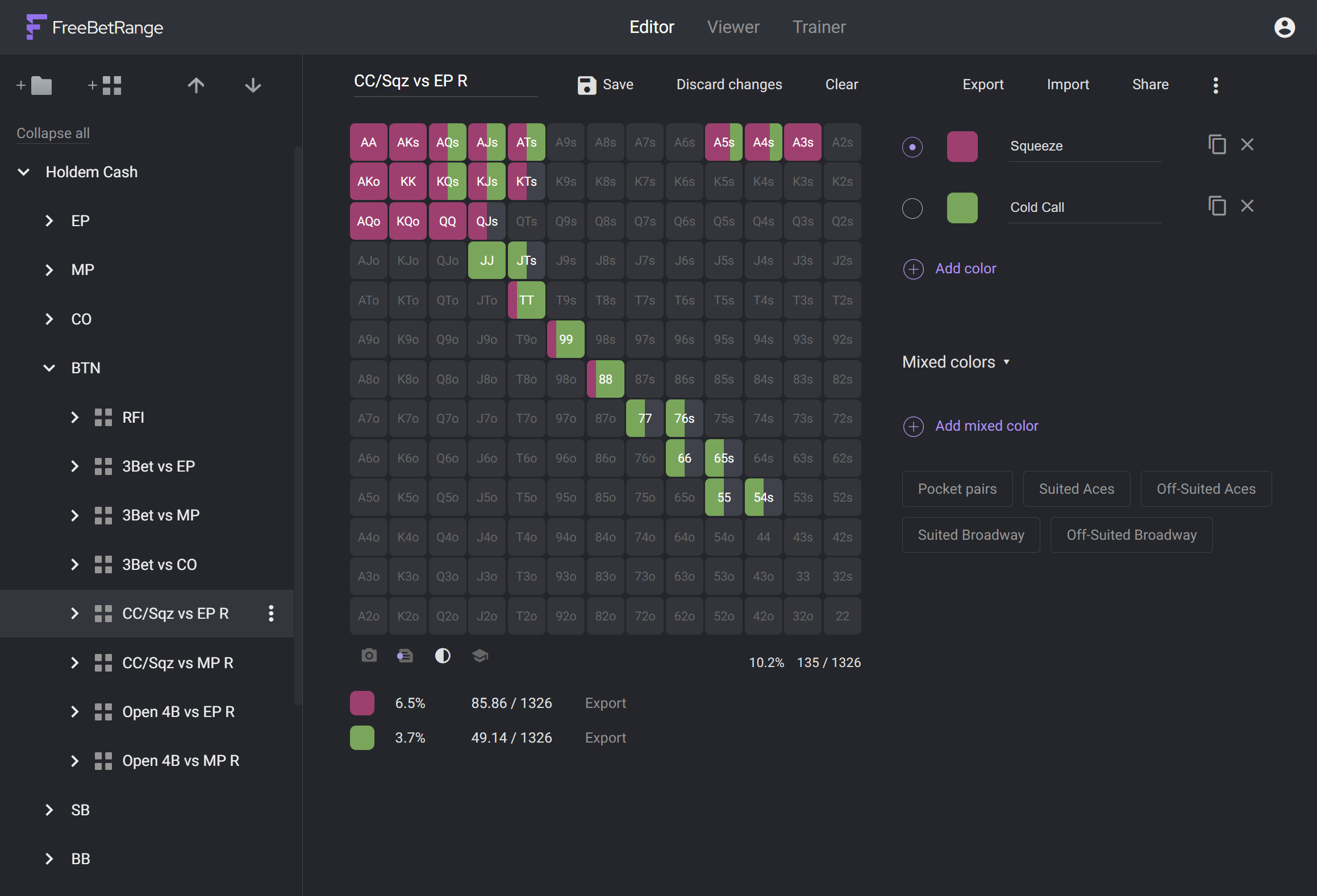Add a new range via sidebar icon

[105, 85]
